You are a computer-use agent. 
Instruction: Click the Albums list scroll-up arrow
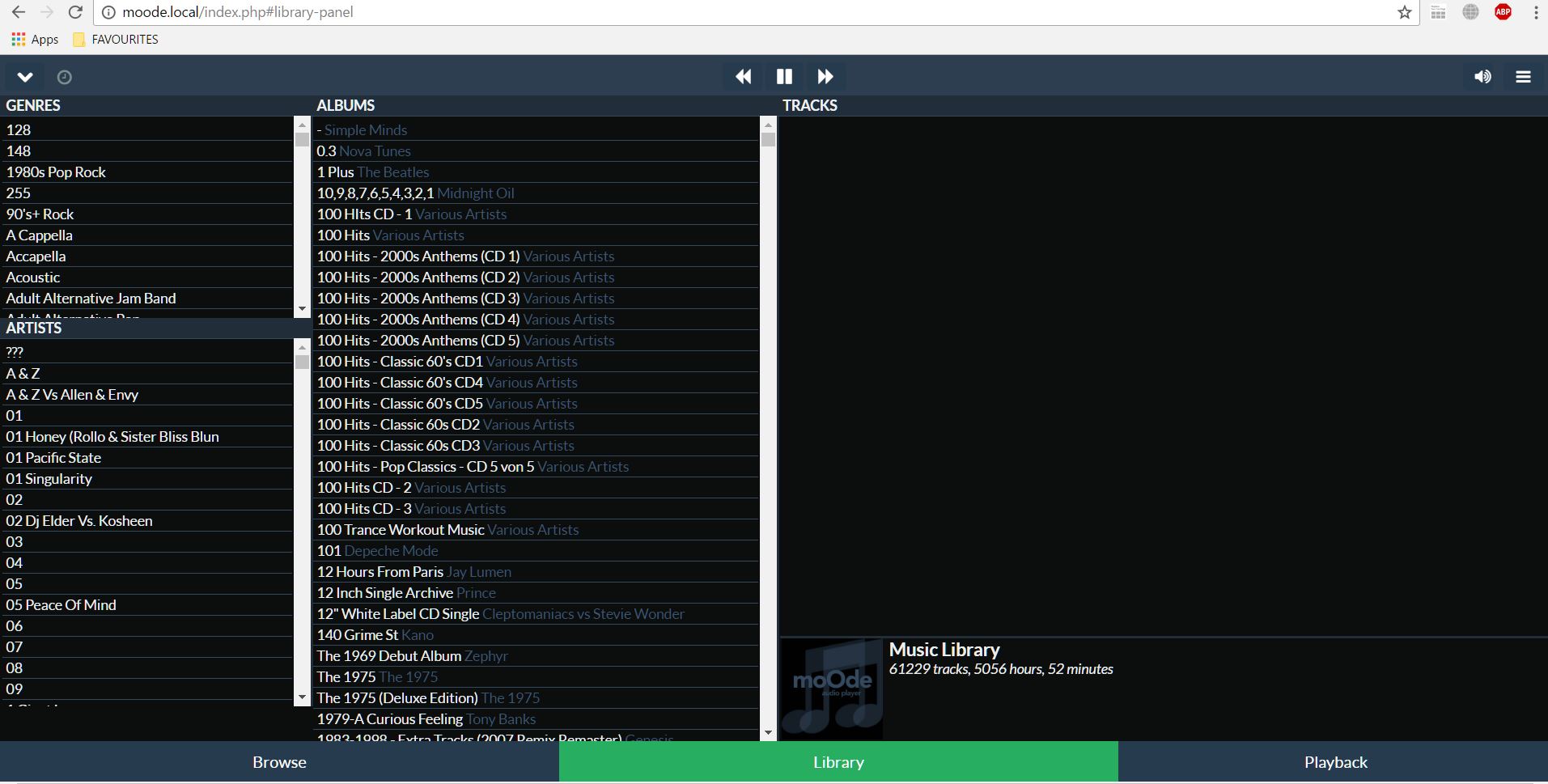tap(768, 125)
